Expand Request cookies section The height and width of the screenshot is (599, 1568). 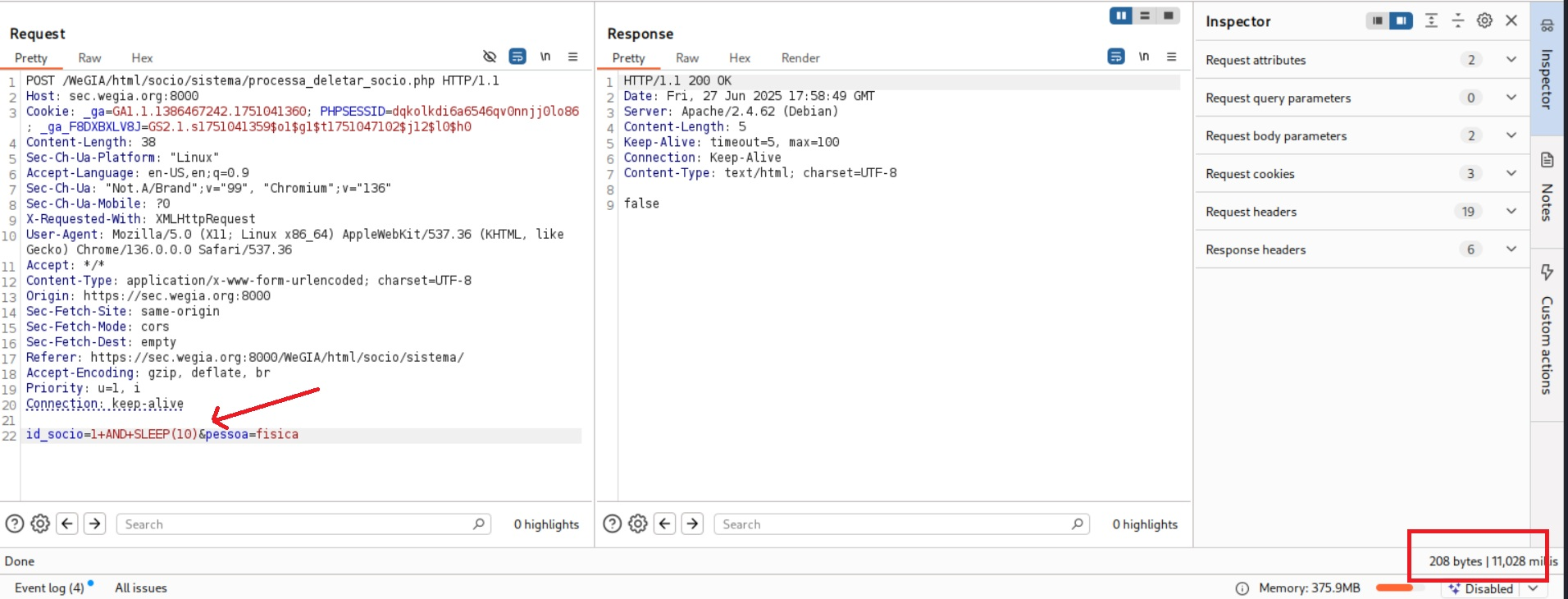[1511, 173]
